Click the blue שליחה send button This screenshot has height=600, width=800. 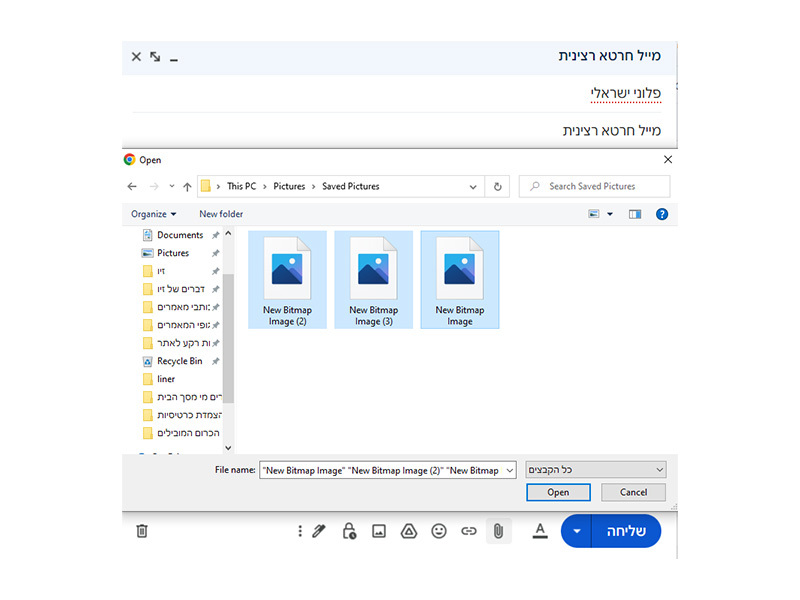point(626,531)
